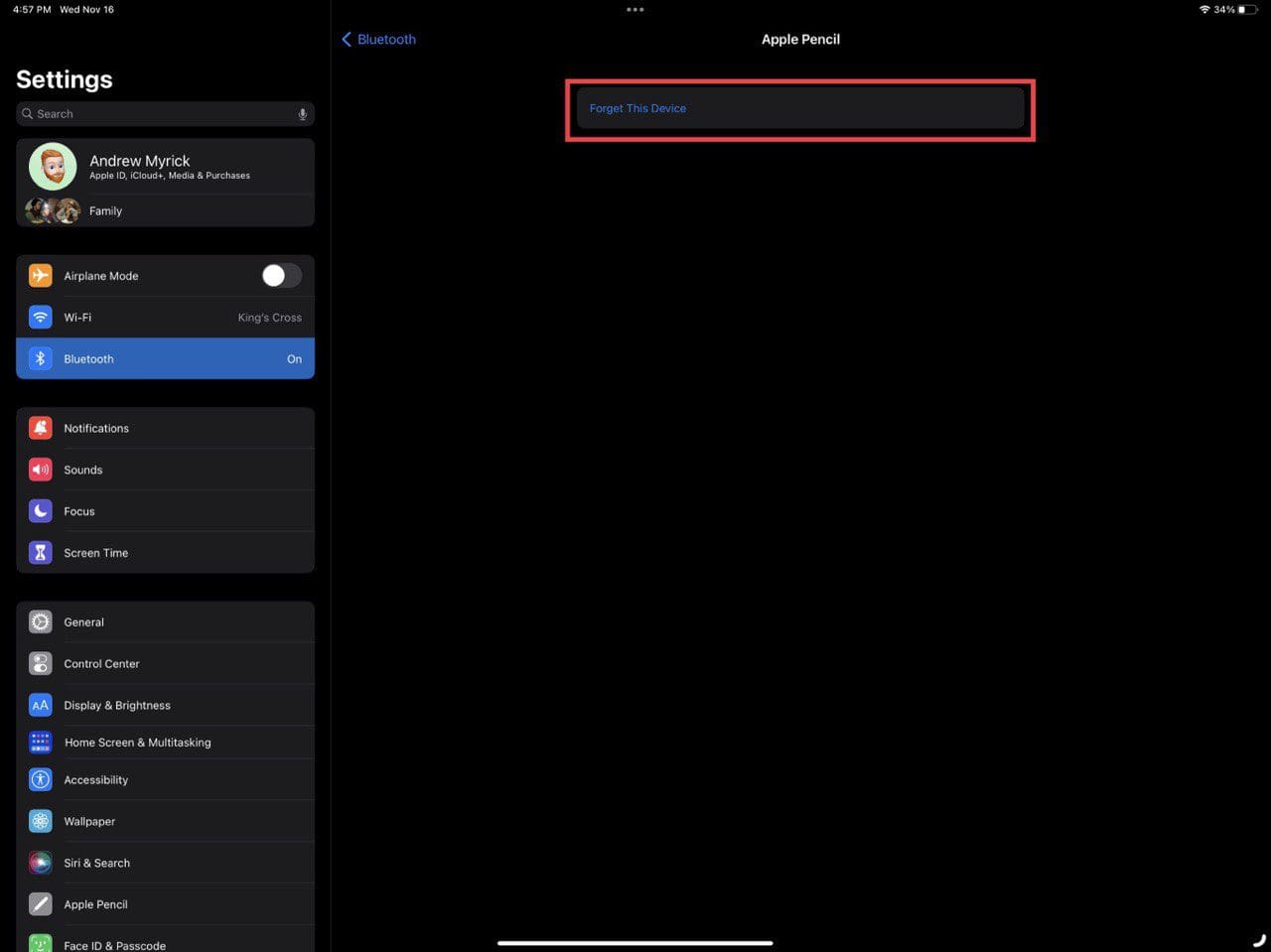Tap Andrew Myrick's profile avatar

click(x=53, y=167)
